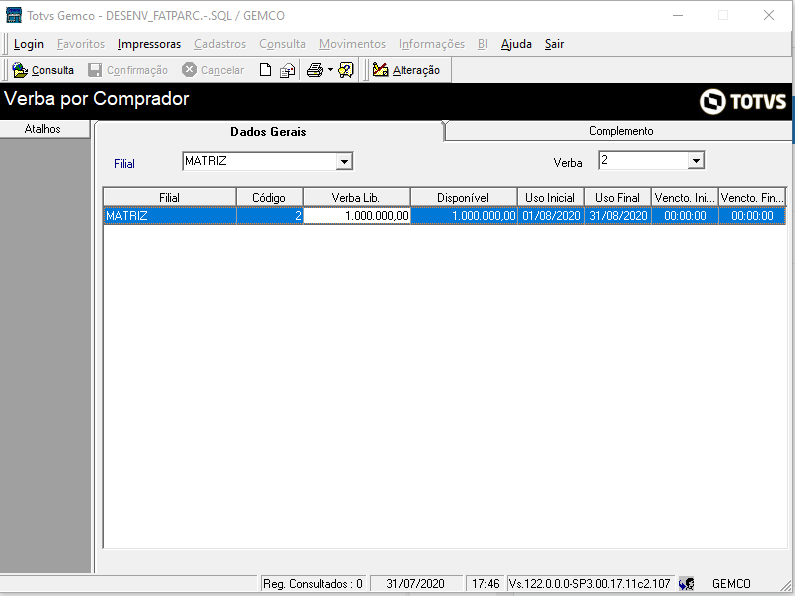
Task: Click the status bar time 17:46
Action: pyautogui.click(x=486, y=584)
